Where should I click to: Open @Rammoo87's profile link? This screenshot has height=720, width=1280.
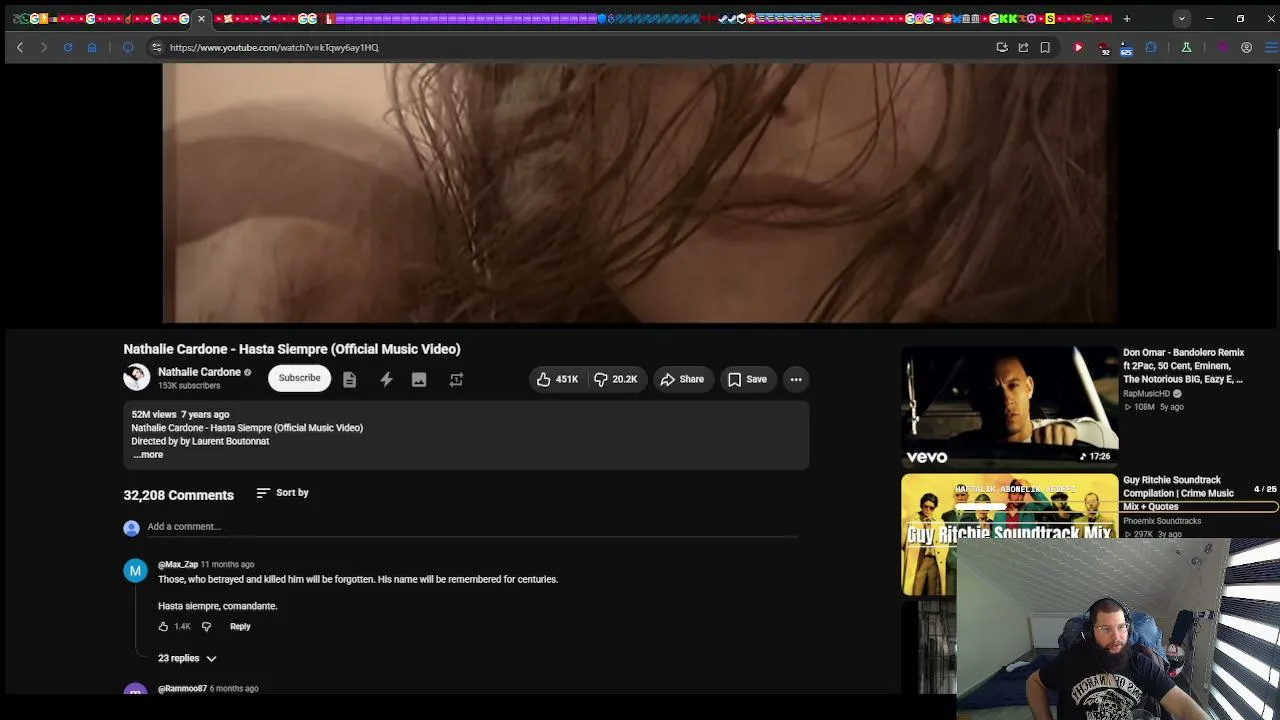click(x=182, y=689)
